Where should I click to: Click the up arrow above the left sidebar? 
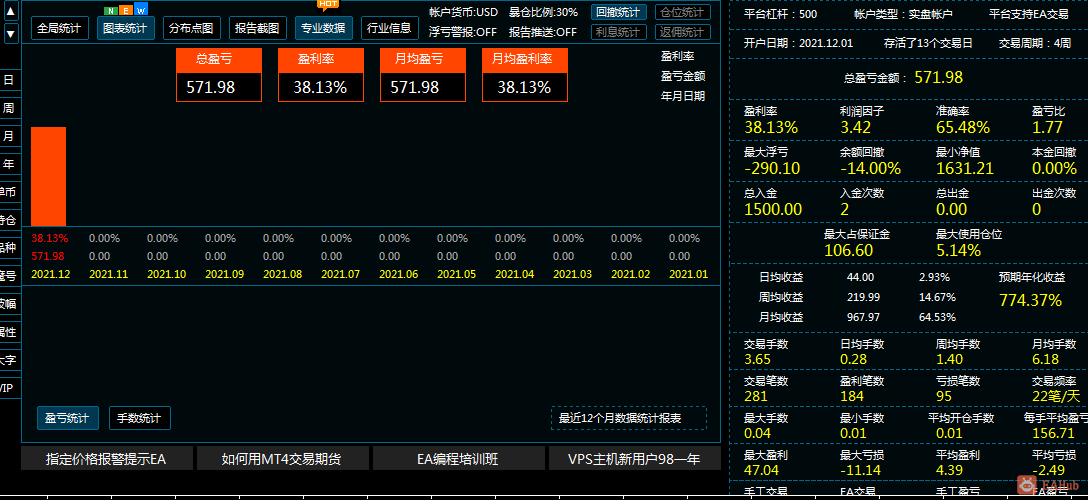(11, 12)
